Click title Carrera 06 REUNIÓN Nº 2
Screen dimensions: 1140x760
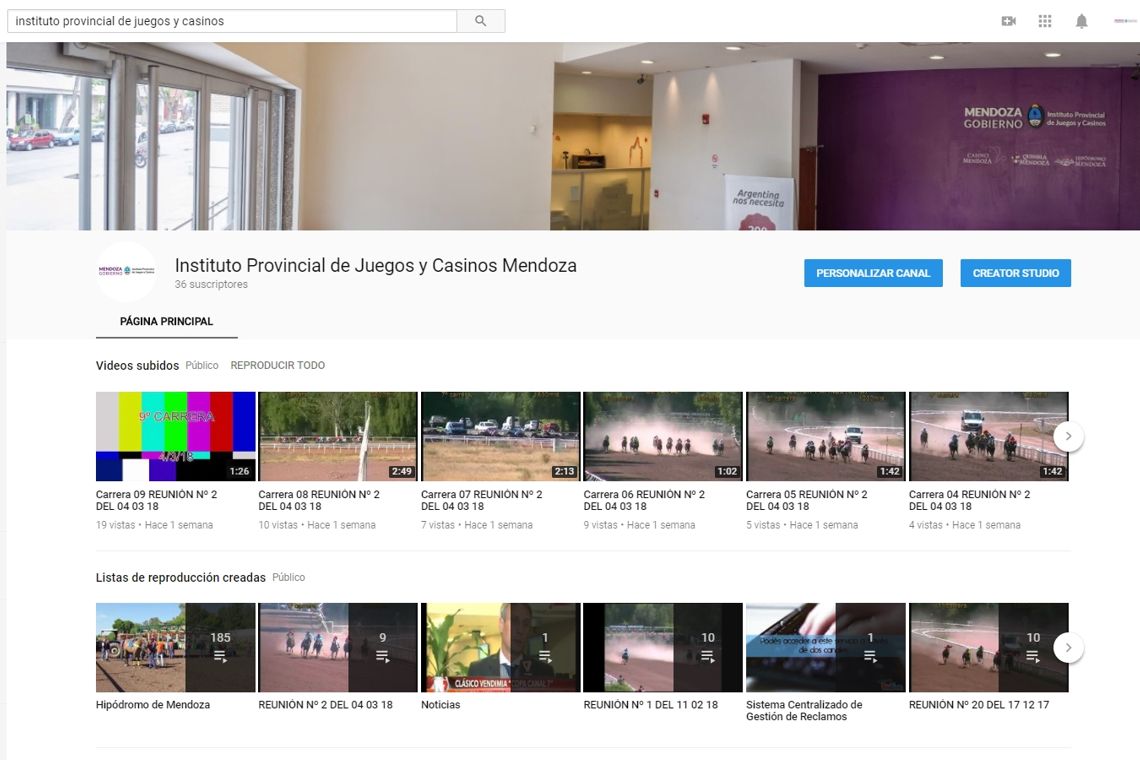[x=644, y=500]
